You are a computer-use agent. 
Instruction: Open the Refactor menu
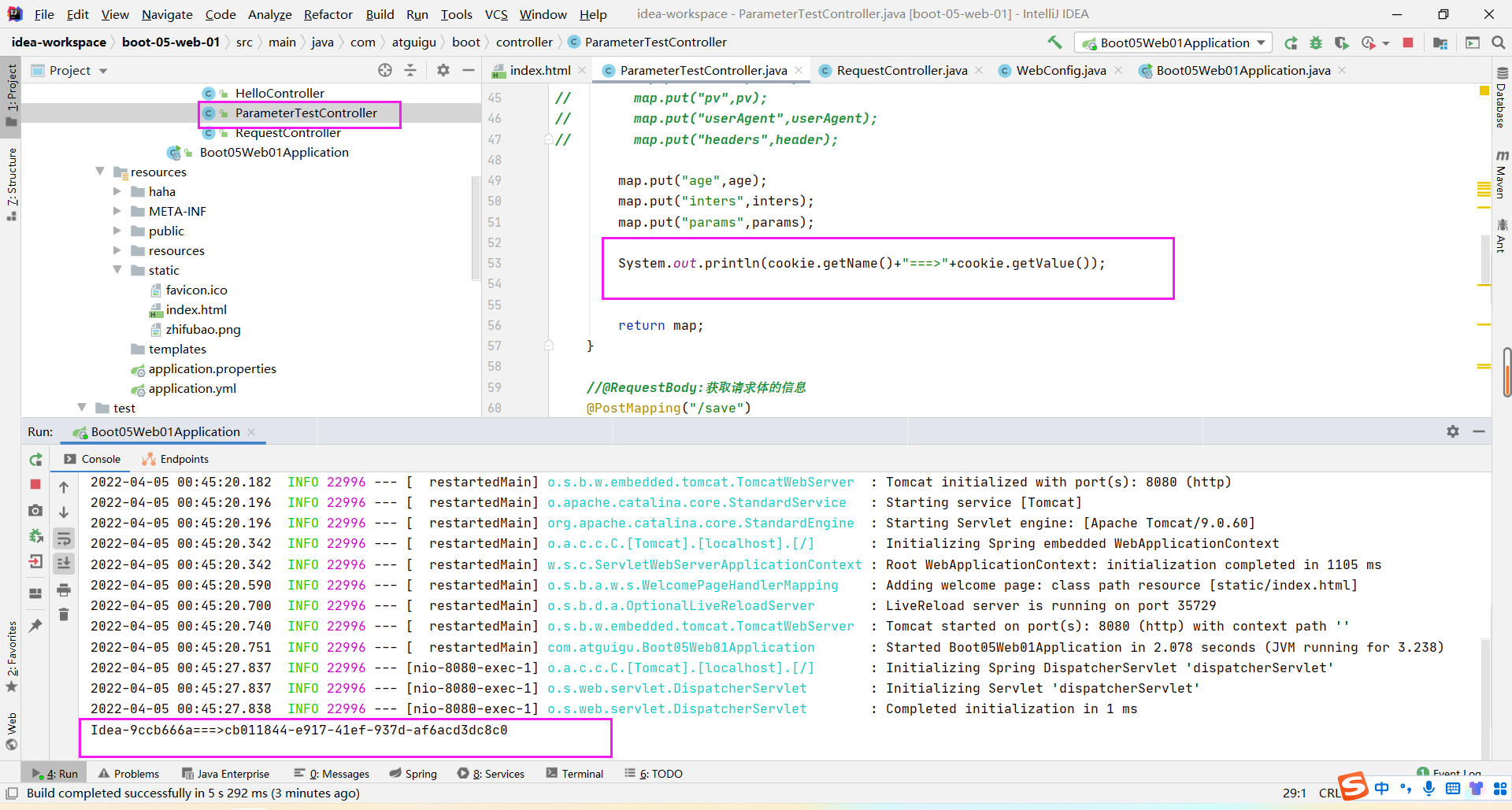pos(328,14)
